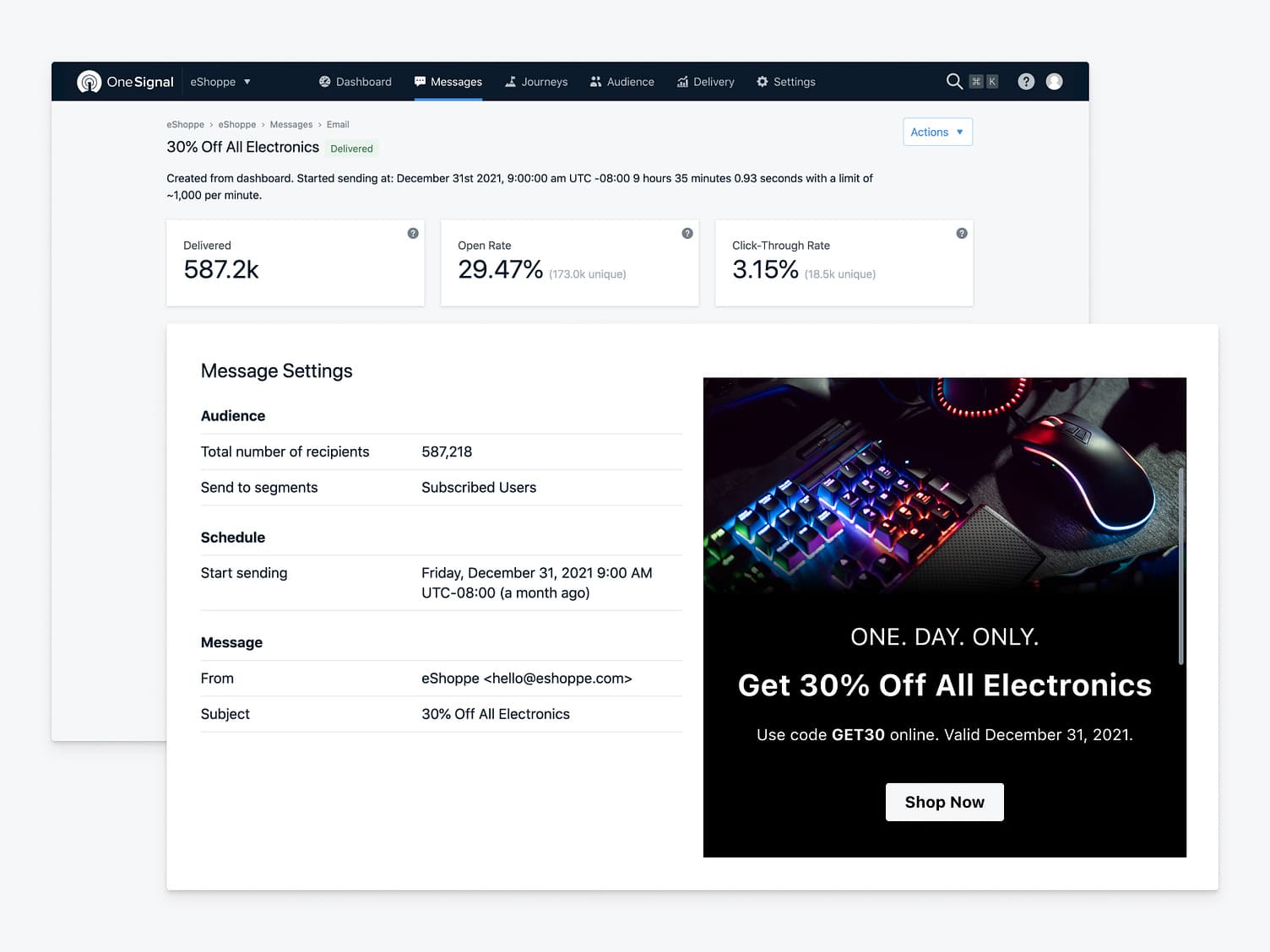Click the email preview scrollbar

coord(1180,565)
